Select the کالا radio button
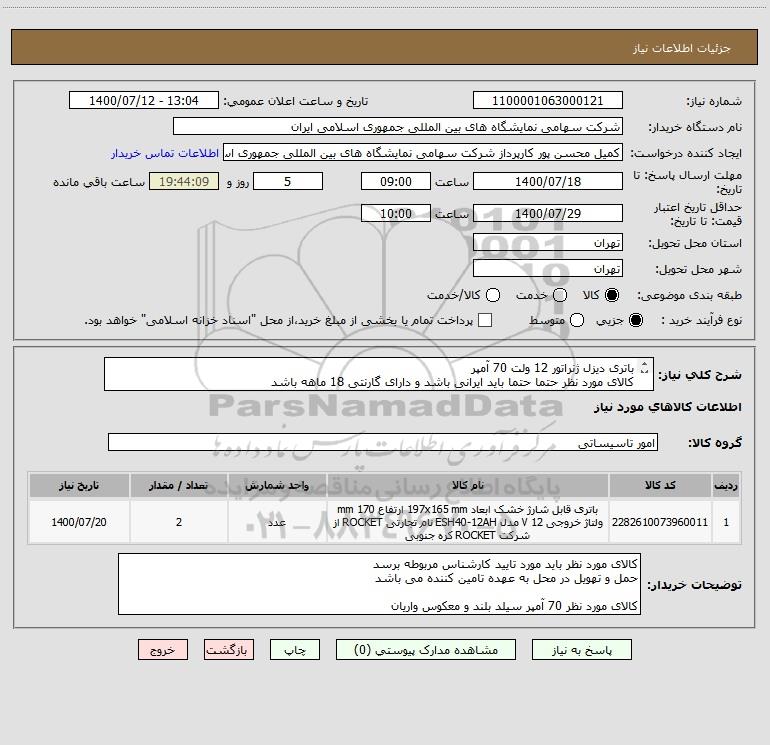The image size is (770, 745). point(612,295)
